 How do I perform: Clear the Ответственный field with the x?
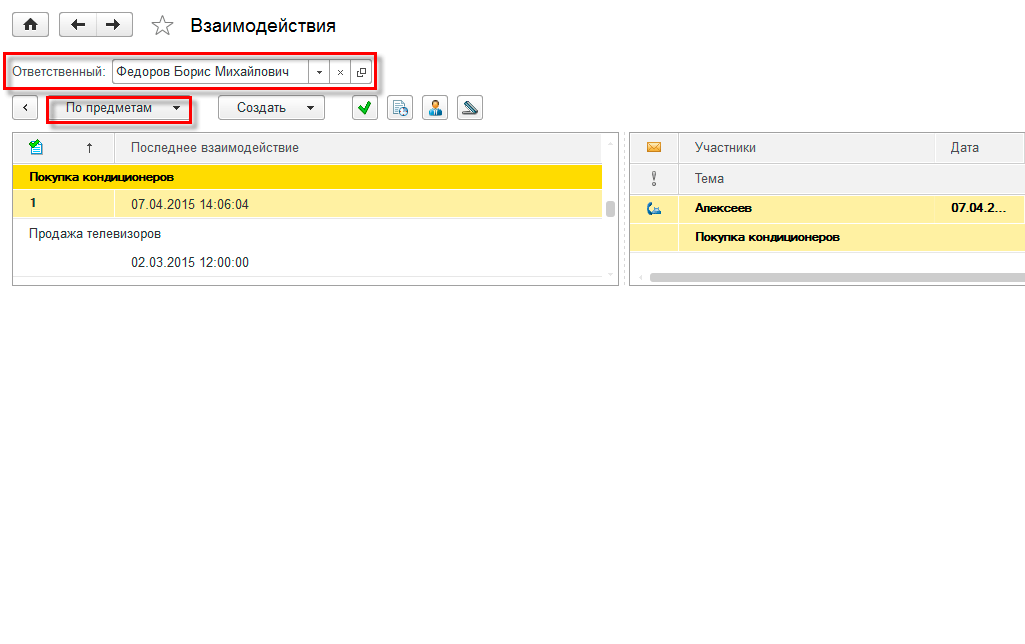pos(340,72)
